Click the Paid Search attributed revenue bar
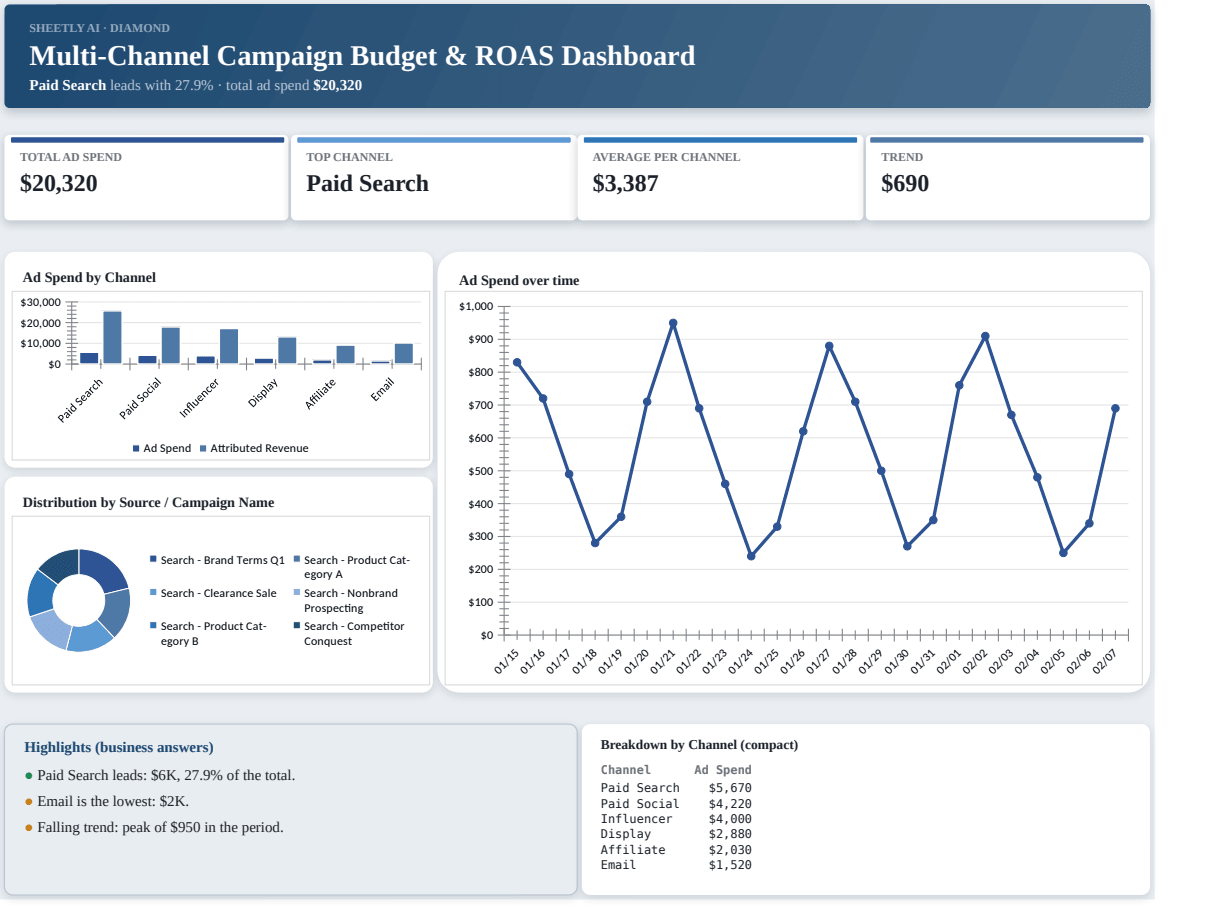This screenshot has height=922, width=1227. click(x=112, y=338)
